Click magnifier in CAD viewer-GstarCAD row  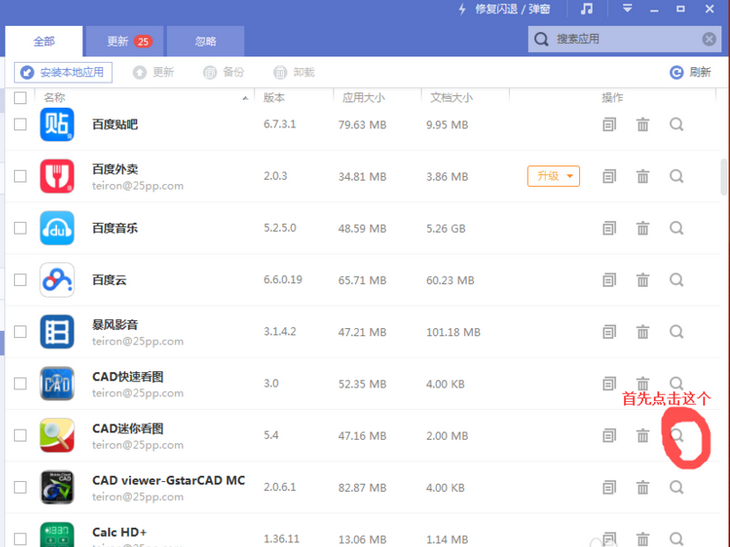(676, 487)
